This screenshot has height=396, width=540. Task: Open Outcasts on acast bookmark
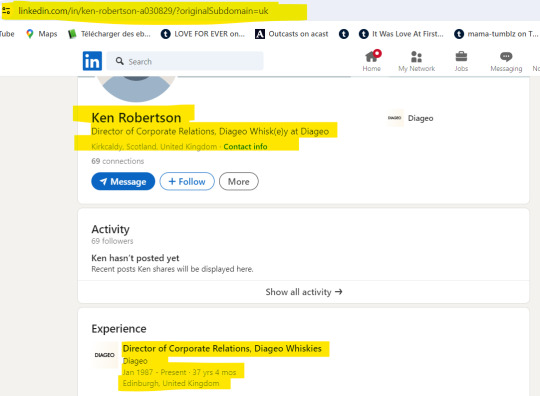[291, 34]
